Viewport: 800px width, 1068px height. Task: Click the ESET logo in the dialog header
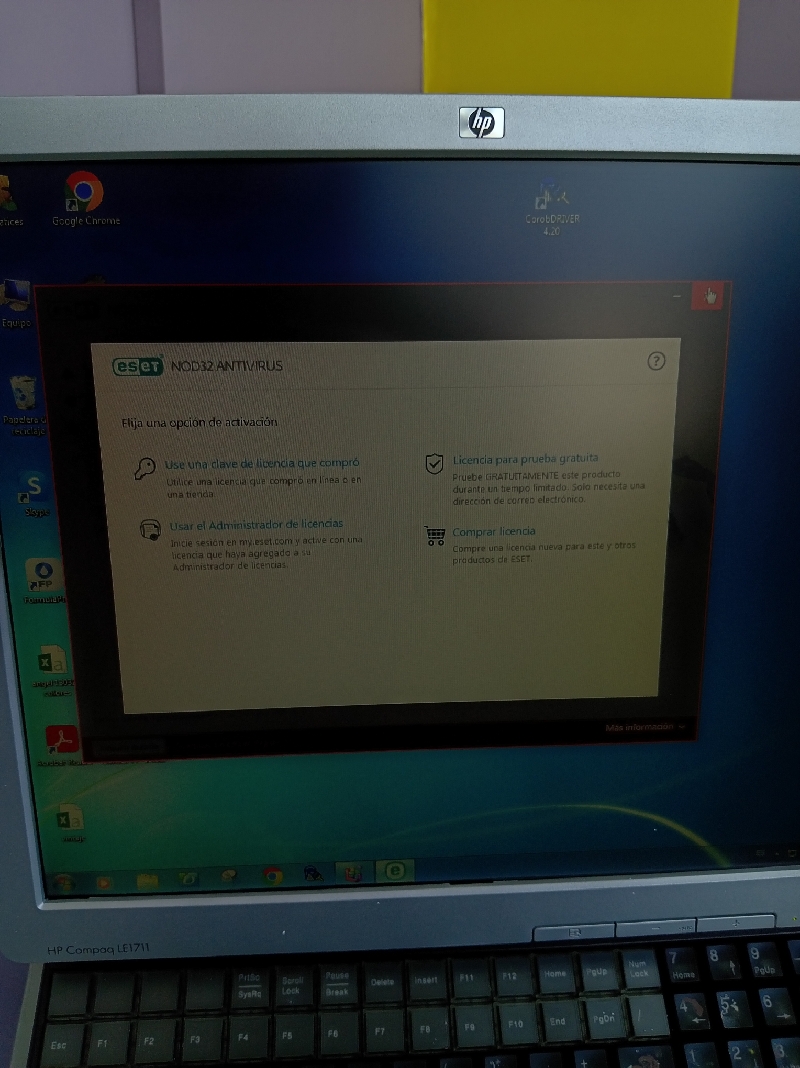[x=138, y=366]
